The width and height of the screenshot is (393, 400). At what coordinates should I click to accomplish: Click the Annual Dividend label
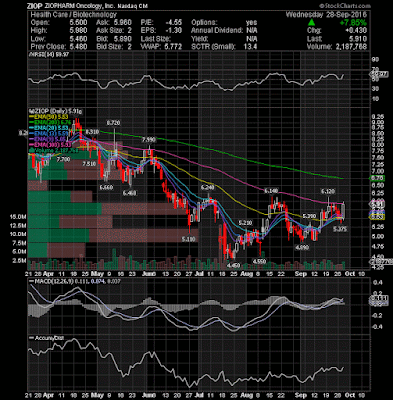point(217,31)
